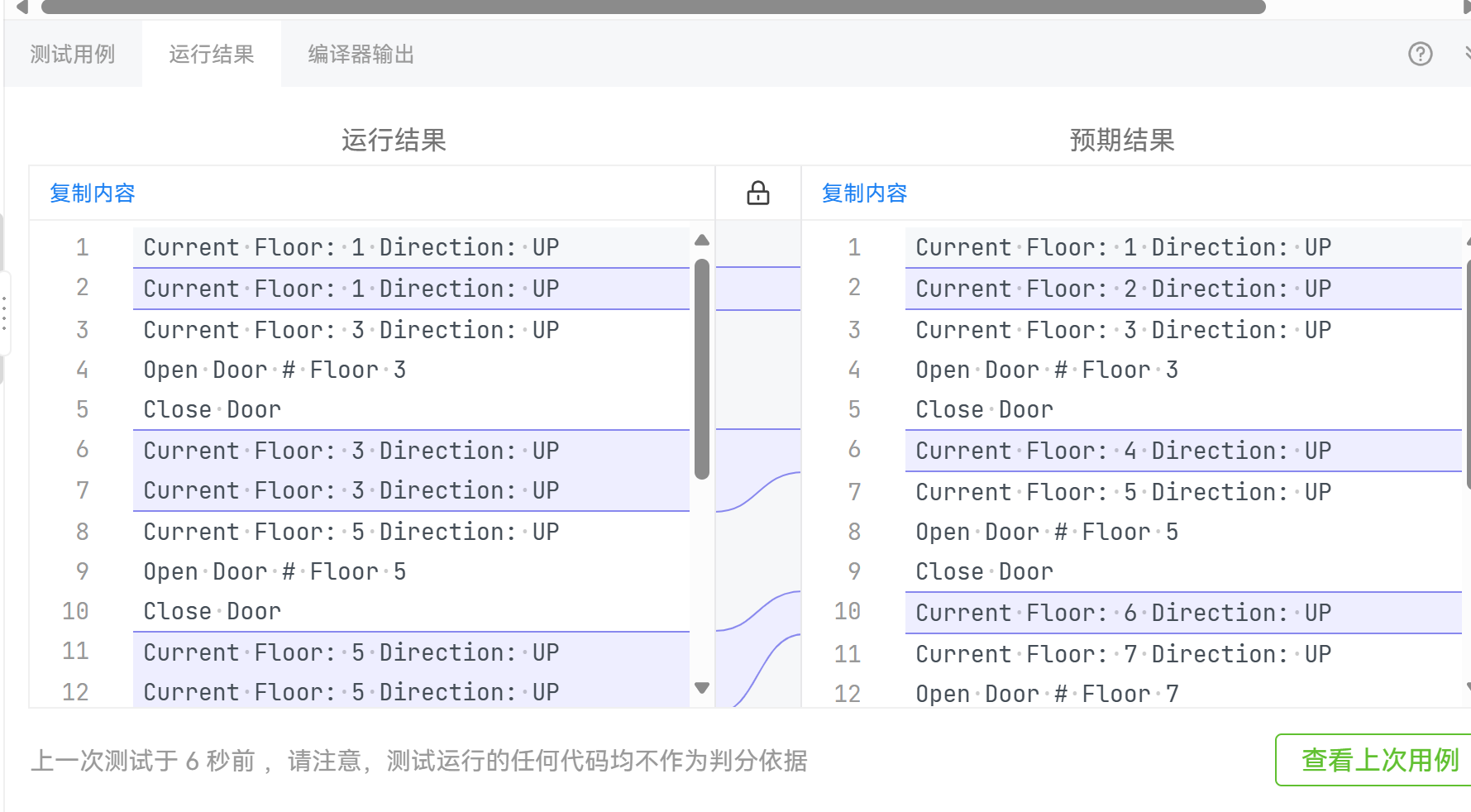1471x812 pixels.
Task: Click the help question mark icon
Action: (1420, 55)
